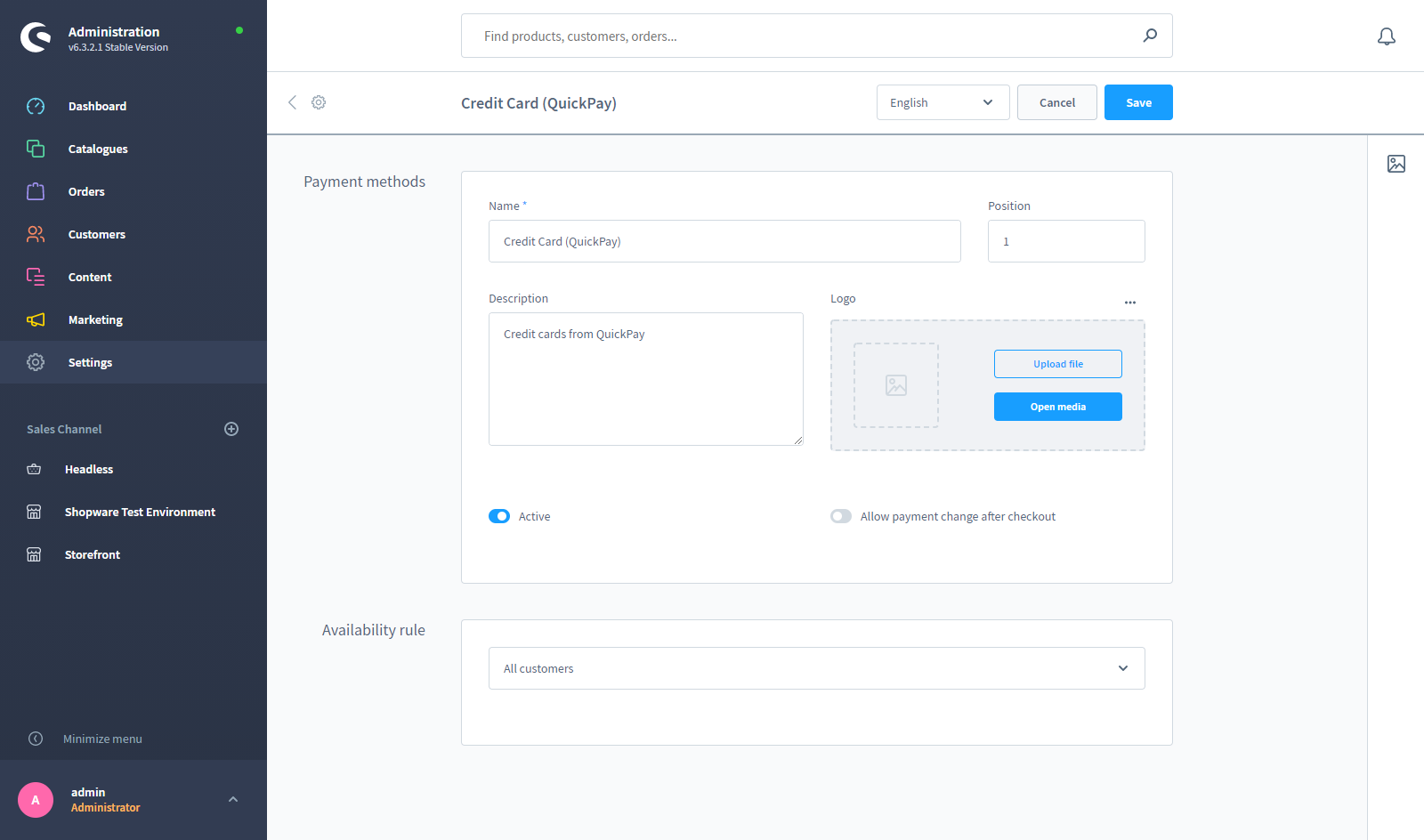Open the All customers availability rule dropdown
Viewport: 1424px width, 840px height.
click(816, 668)
